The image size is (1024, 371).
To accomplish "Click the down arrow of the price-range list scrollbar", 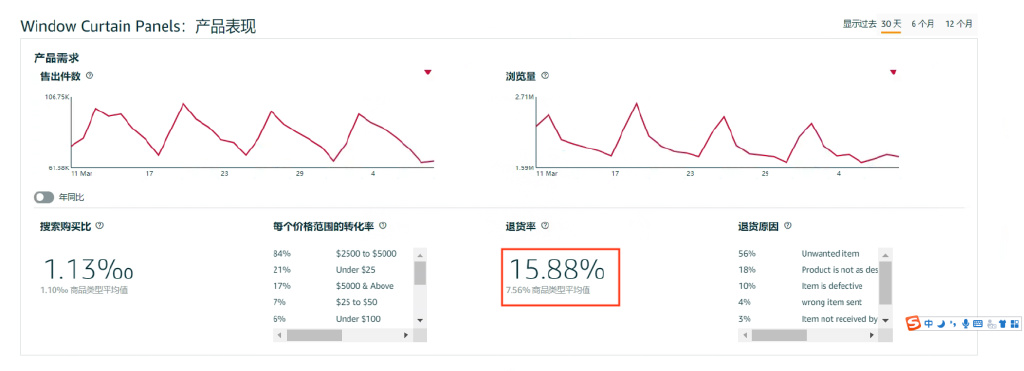I will click(x=420, y=320).
